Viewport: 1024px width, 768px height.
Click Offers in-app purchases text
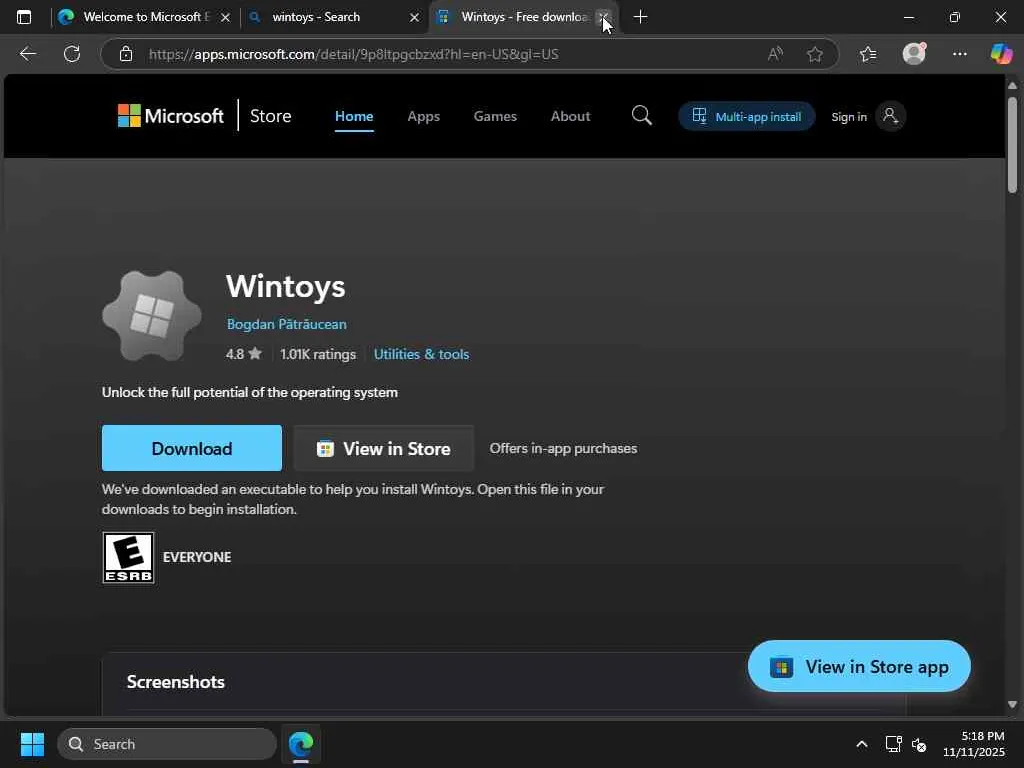[563, 448]
